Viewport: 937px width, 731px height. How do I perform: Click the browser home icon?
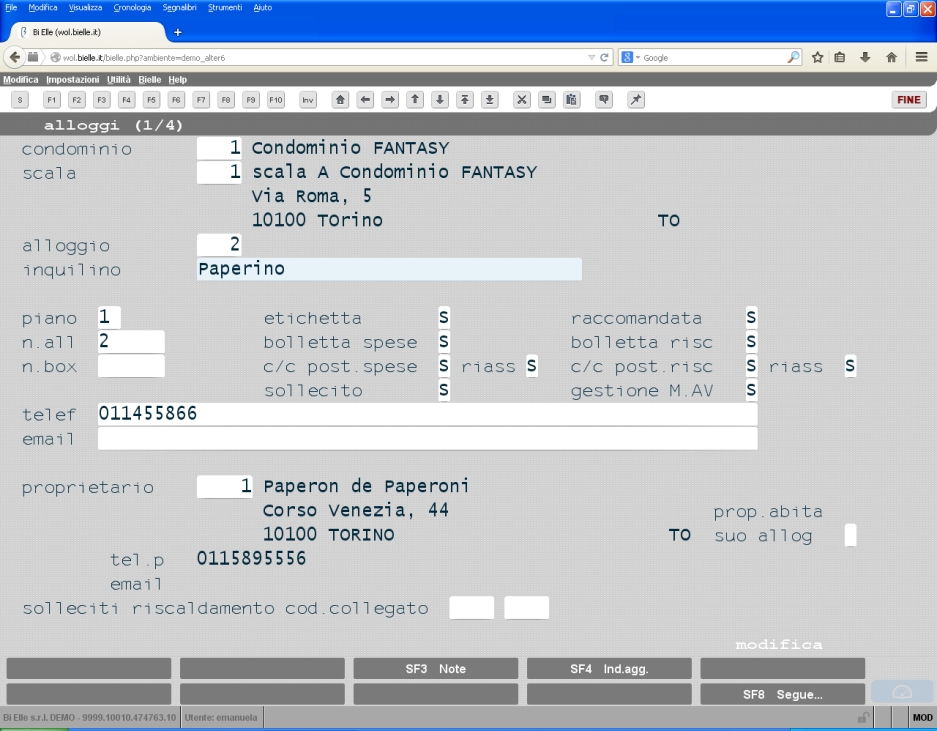[892, 57]
